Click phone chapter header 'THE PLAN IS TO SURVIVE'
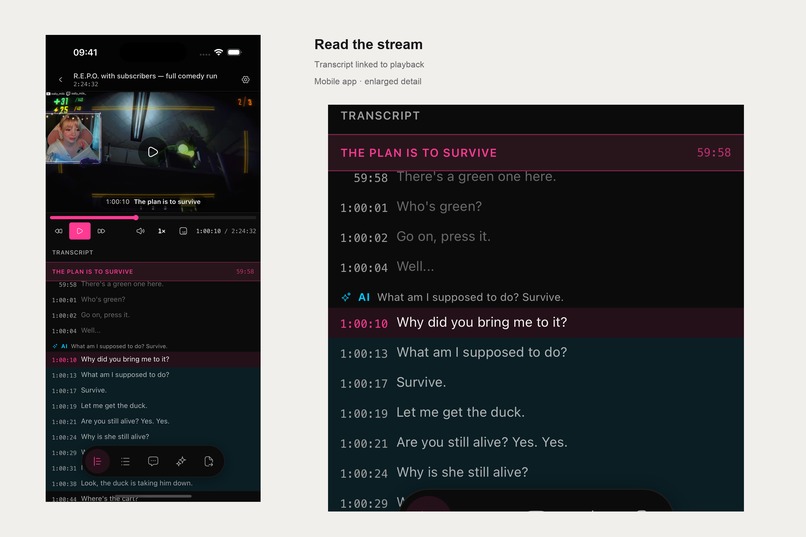The image size is (806, 537). (153, 271)
